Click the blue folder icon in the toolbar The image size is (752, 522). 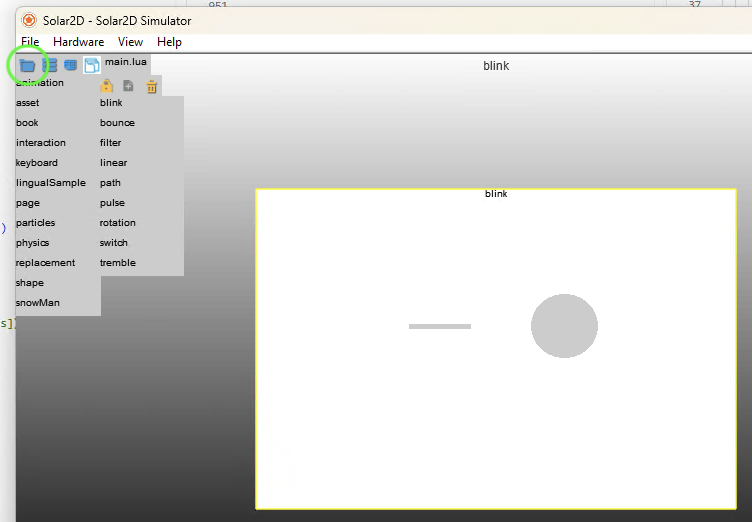click(x=27, y=65)
